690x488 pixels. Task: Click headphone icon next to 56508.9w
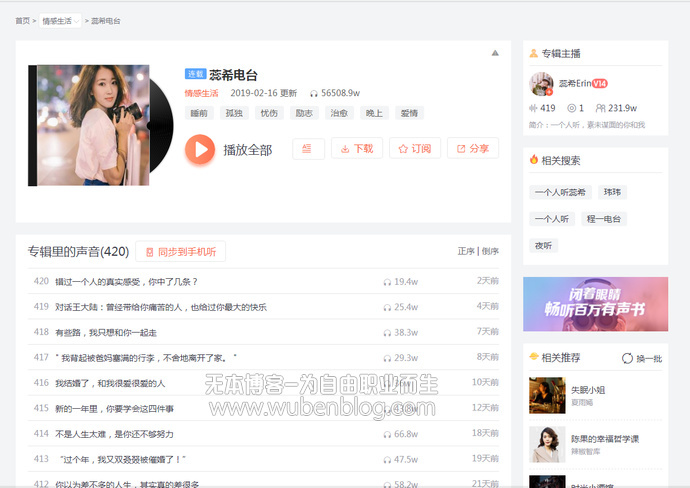point(314,93)
